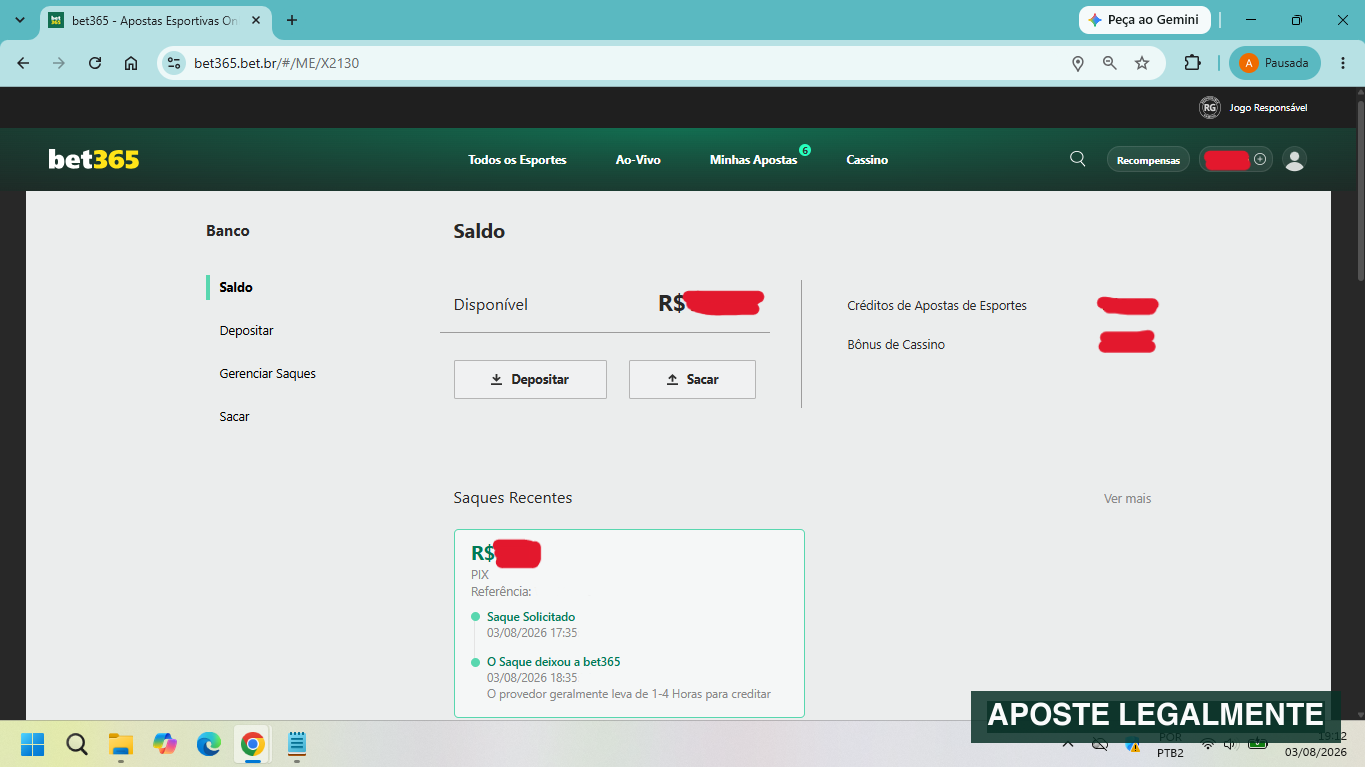Open Copilot from the taskbar
Image resolution: width=1365 pixels, height=767 pixels.
point(165,744)
